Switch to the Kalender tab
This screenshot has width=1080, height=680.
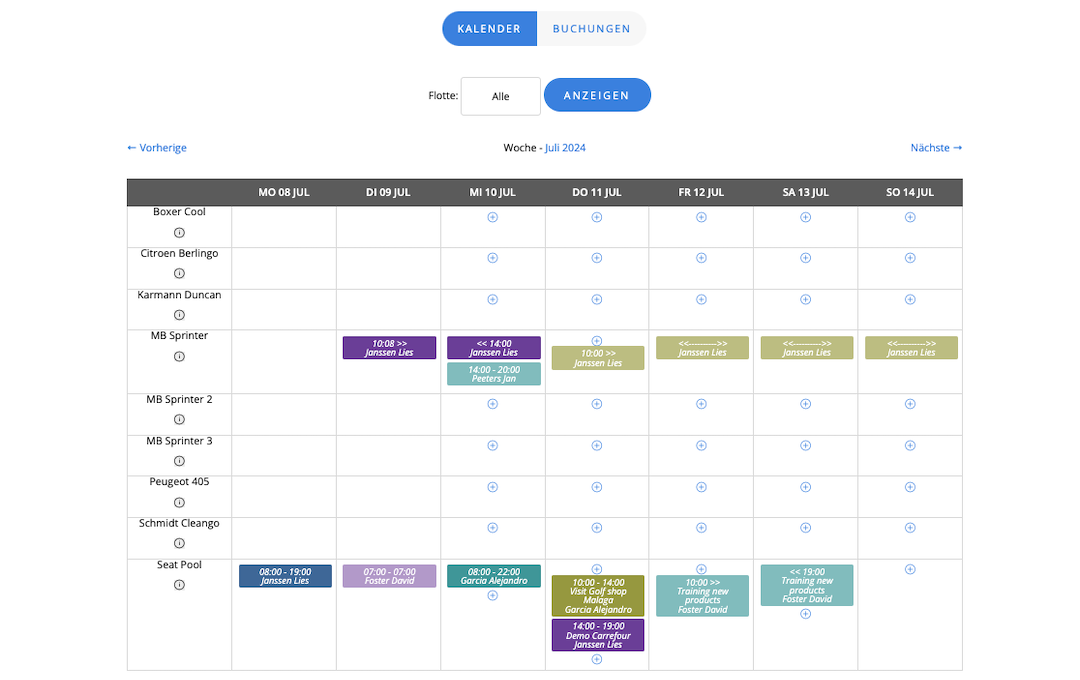coord(489,29)
